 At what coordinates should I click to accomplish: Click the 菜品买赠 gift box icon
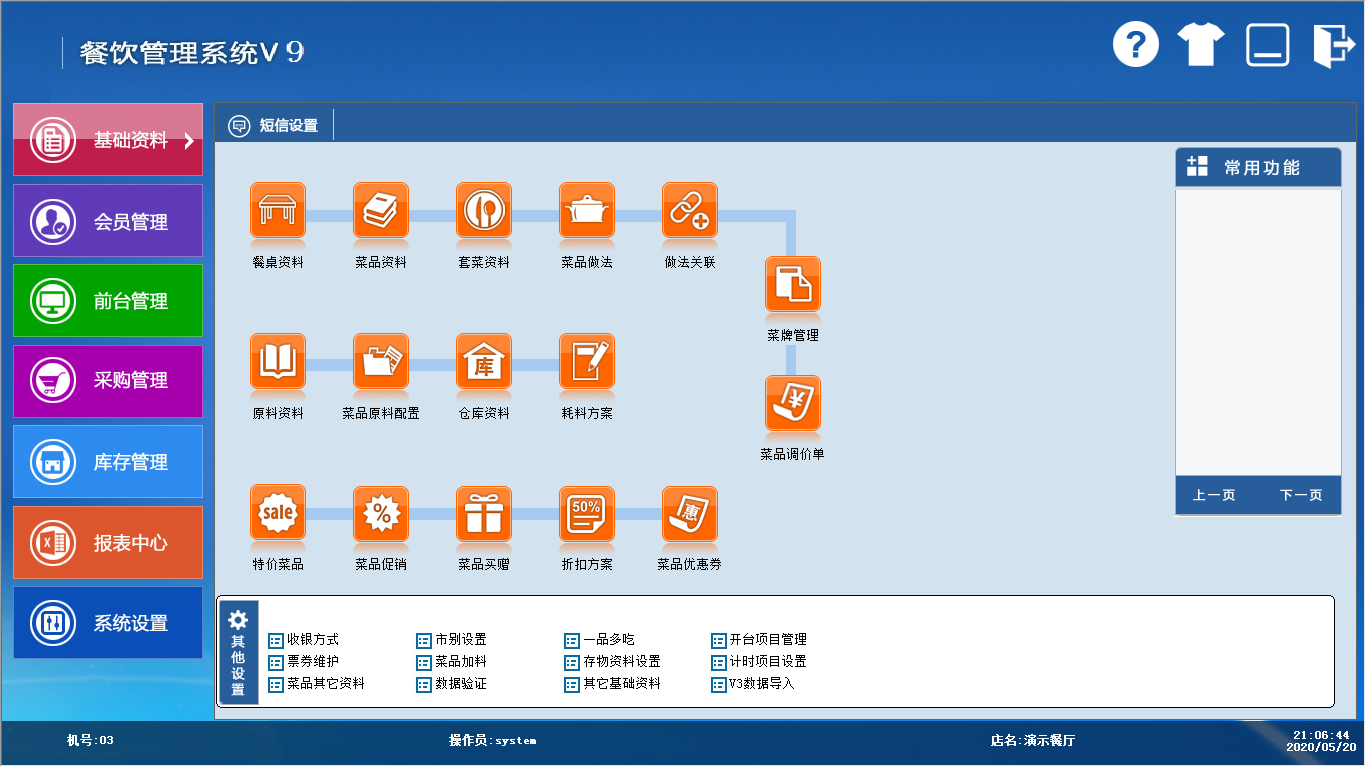484,513
